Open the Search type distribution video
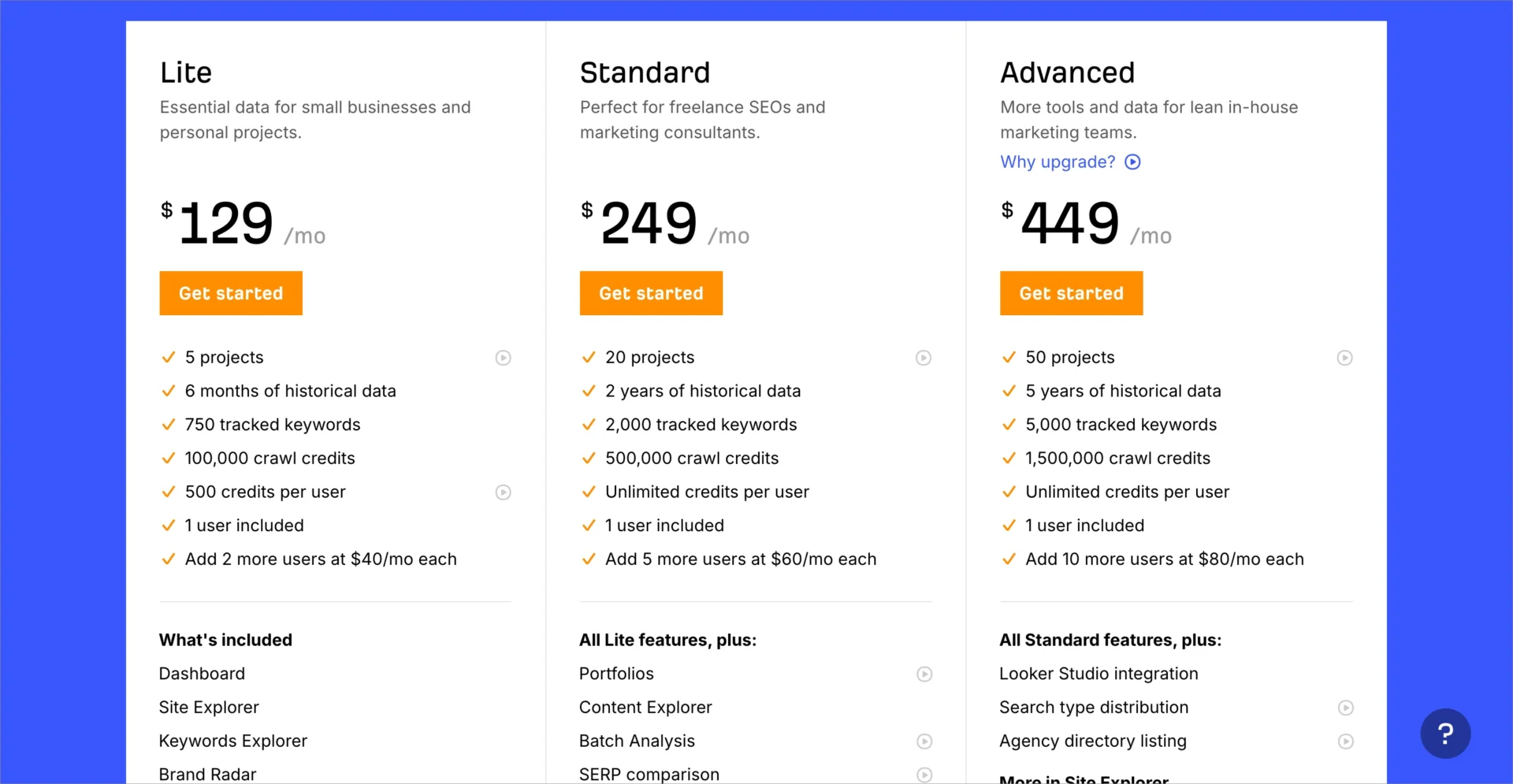Image resolution: width=1513 pixels, height=784 pixels. point(1346,708)
